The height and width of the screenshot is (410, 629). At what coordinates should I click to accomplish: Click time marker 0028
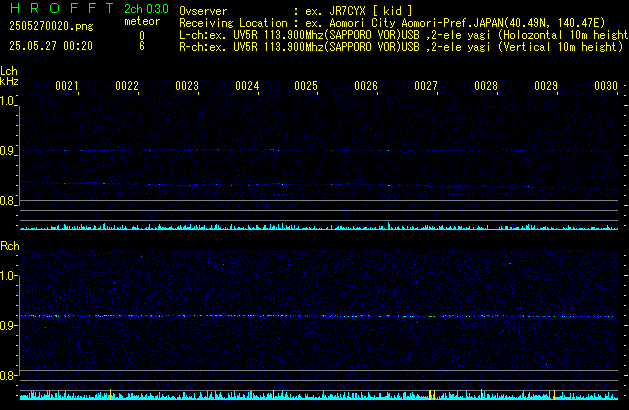pos(486,86)
